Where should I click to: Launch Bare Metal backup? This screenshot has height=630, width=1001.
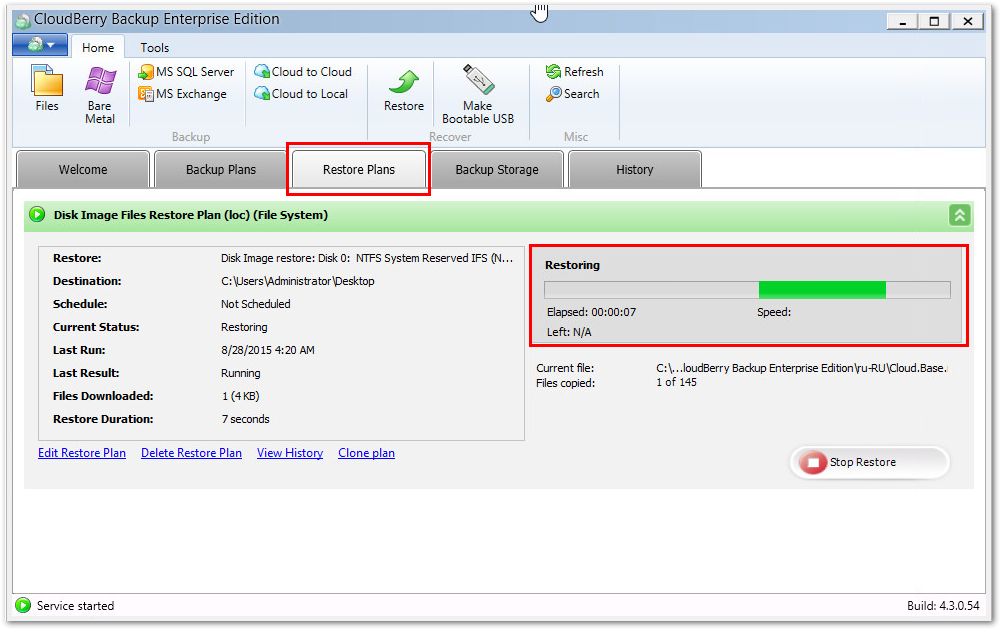(x=100, y=94)
